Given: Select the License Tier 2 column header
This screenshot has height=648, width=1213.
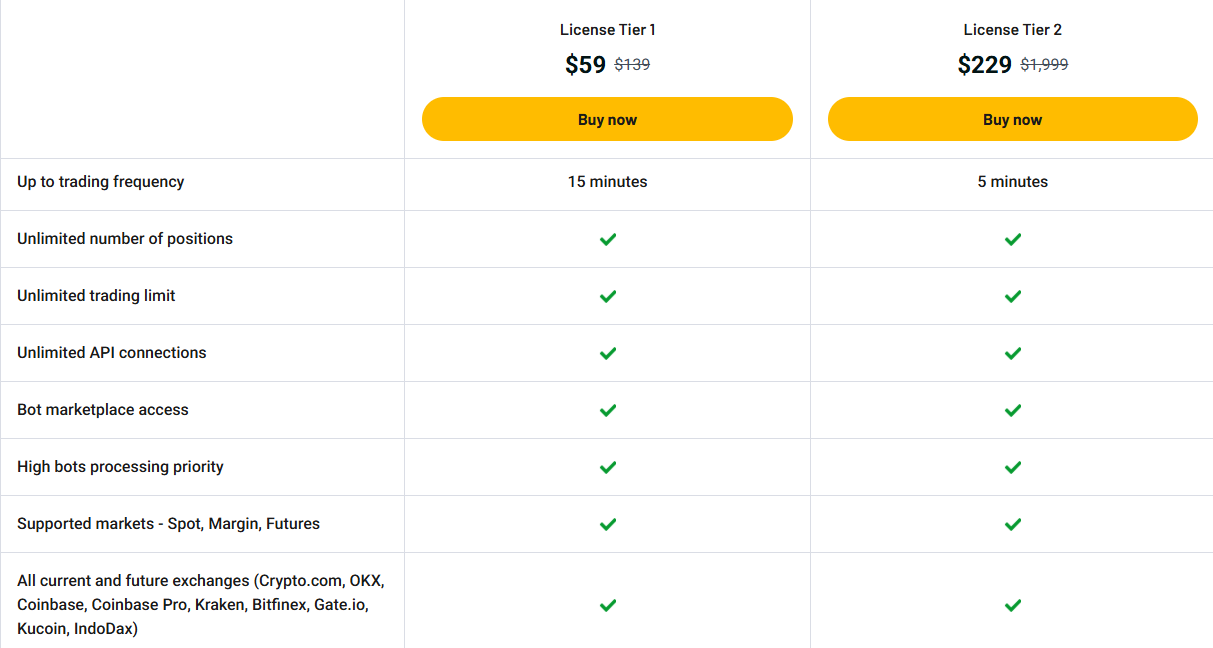Looking at the screenshot, I should click(x=1012, y=29).
